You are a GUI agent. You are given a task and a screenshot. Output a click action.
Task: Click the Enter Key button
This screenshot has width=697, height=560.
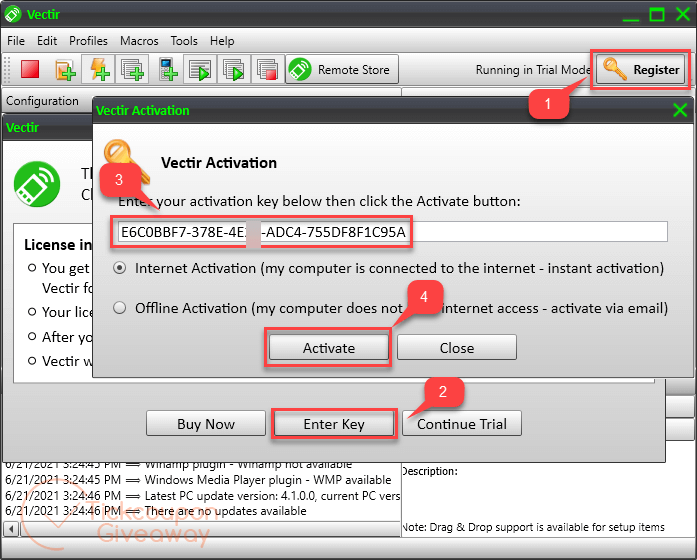click(334, 424)
